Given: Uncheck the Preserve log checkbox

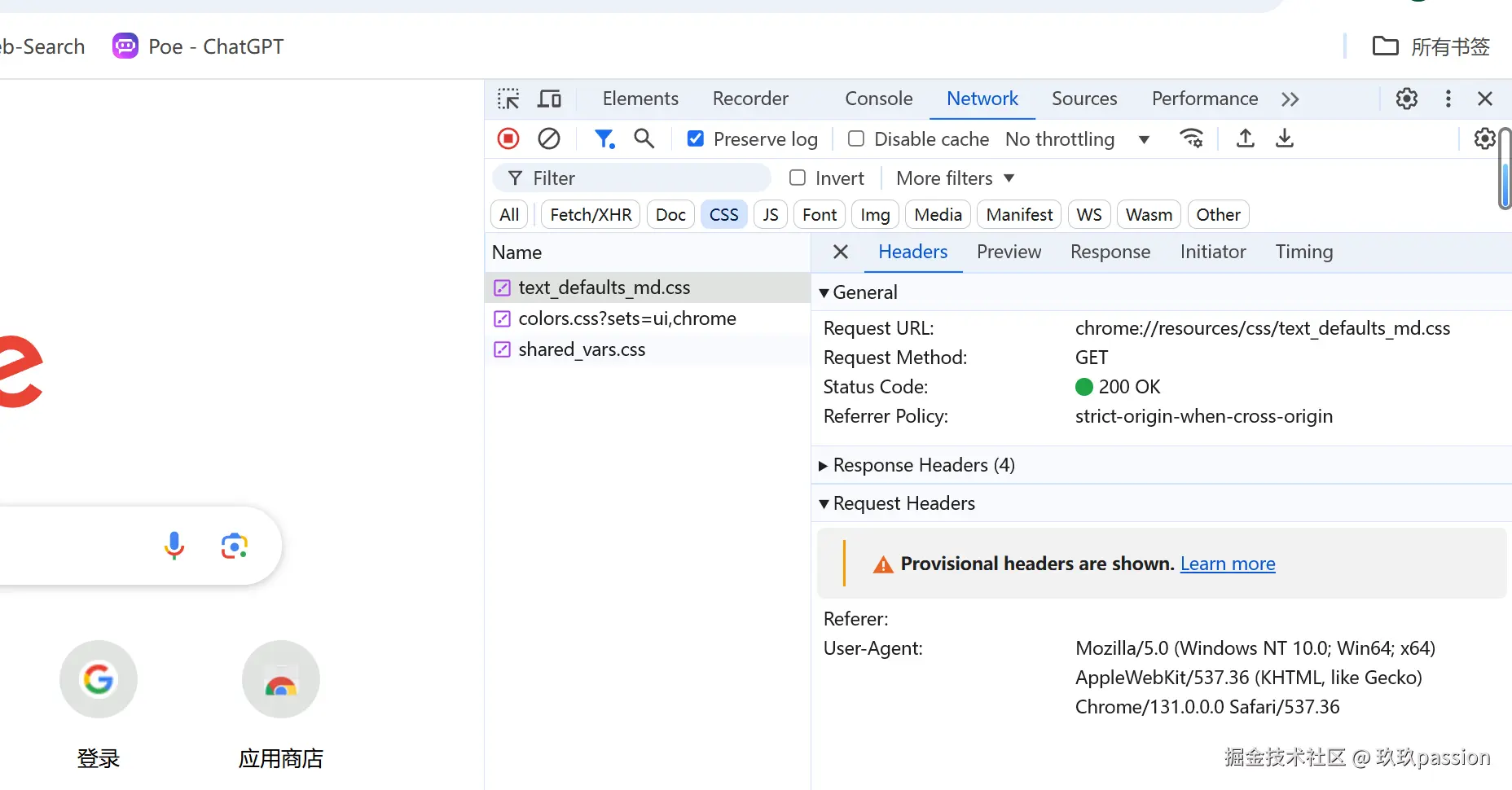Looking at the screenshot, I should (x=696, y=139).
